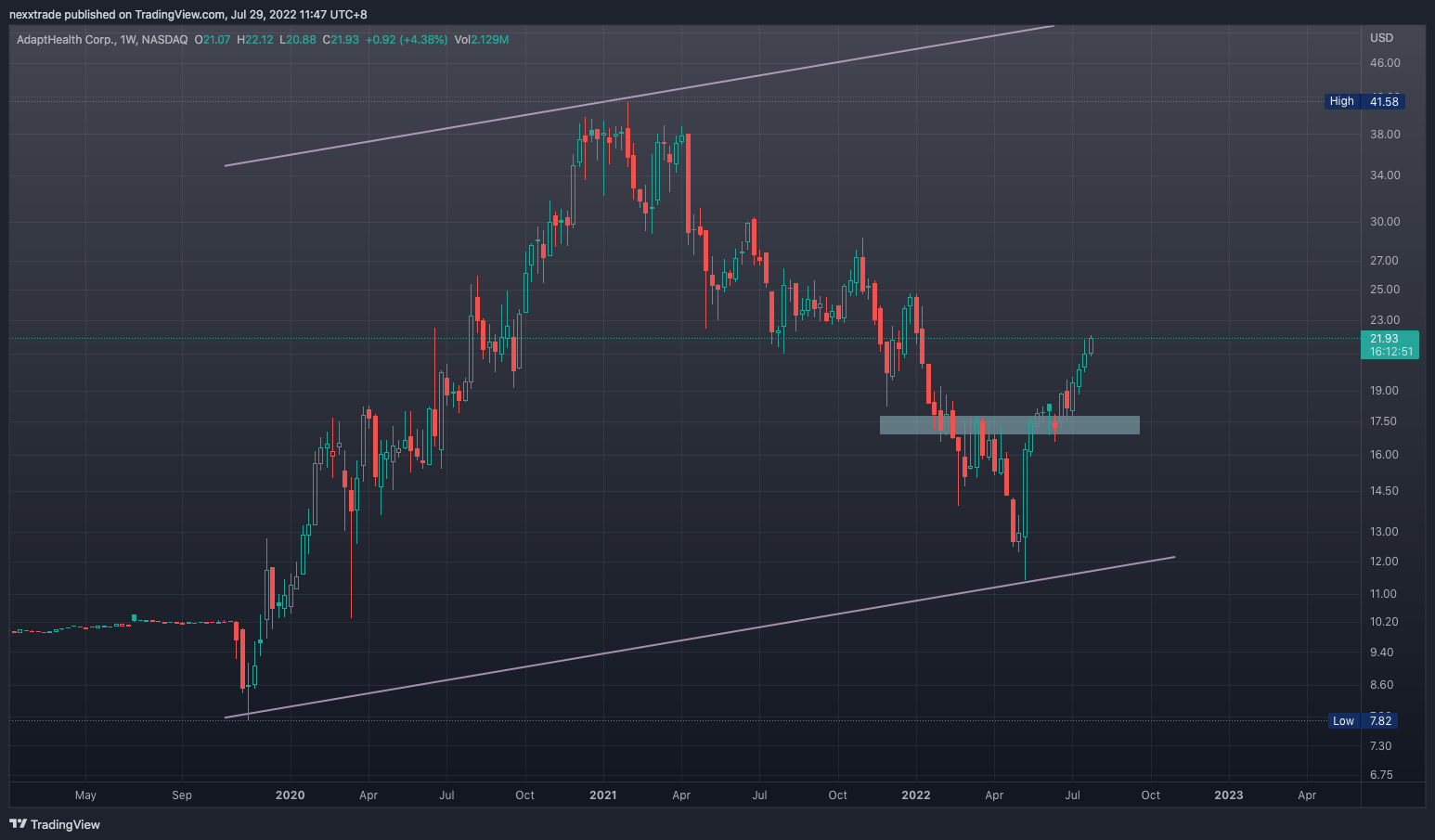Click the L20.88 low value in legend
The width and height of the screenshot is (1435, 840).
298,40
